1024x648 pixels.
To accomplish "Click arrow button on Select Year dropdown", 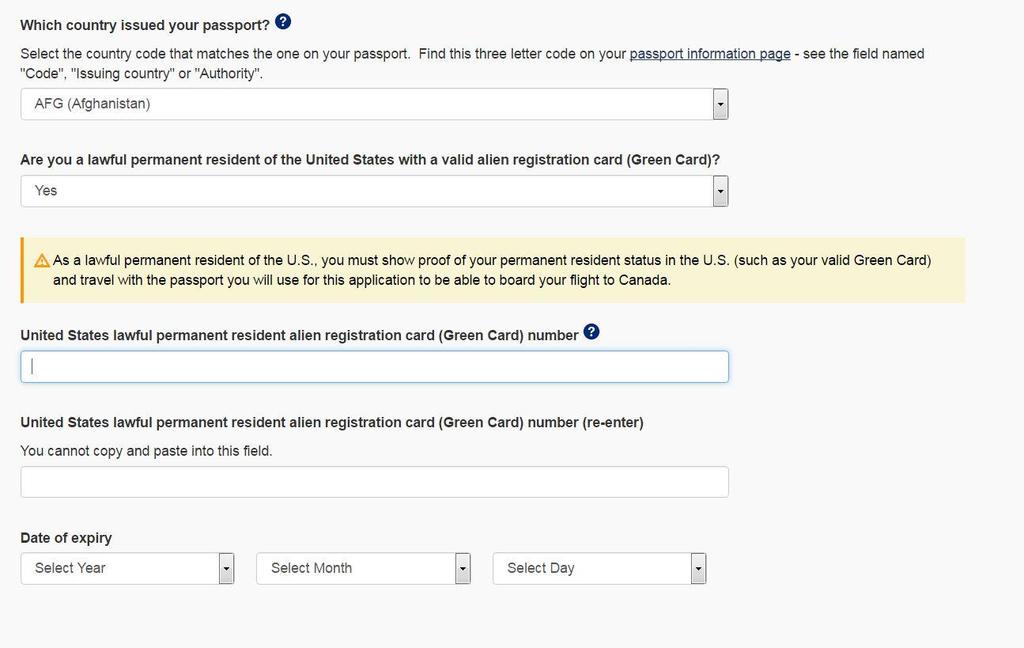I will (226, 569).
